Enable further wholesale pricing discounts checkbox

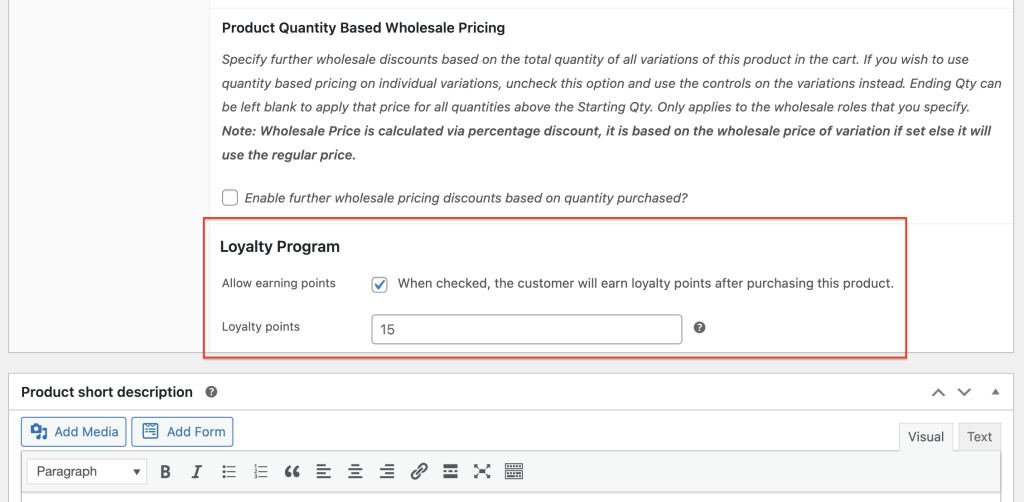click(x=230, y=198)
